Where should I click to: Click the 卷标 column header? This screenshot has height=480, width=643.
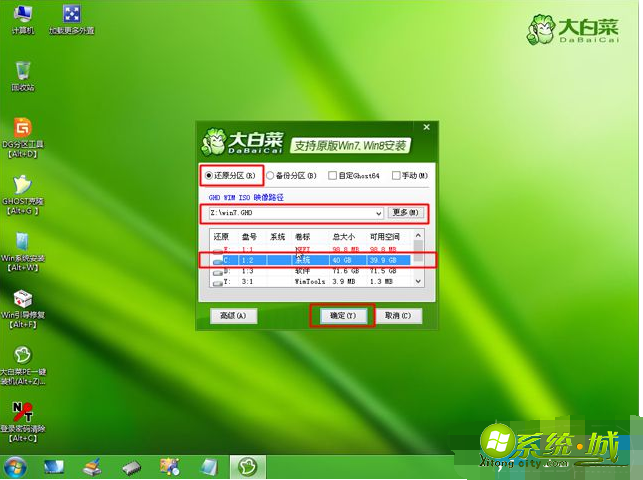(303, 237)
